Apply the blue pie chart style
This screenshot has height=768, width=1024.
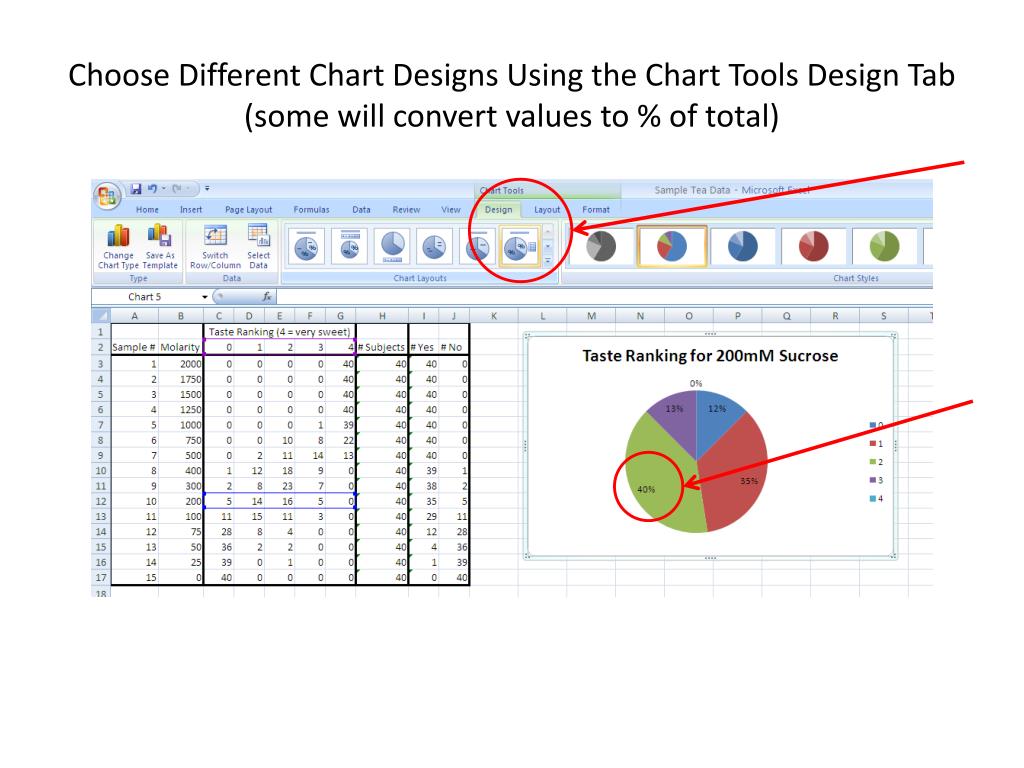[743, 247]
